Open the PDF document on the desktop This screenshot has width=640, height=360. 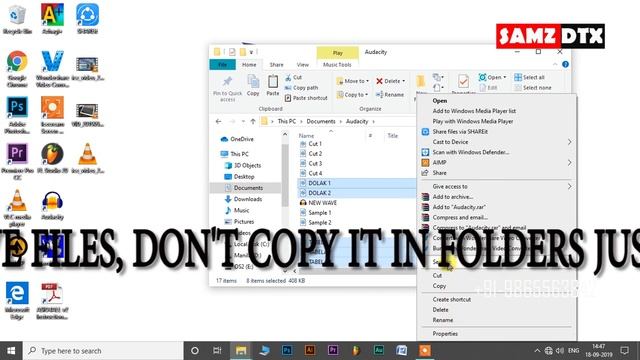pyautogui.click(x=52, y=300)
